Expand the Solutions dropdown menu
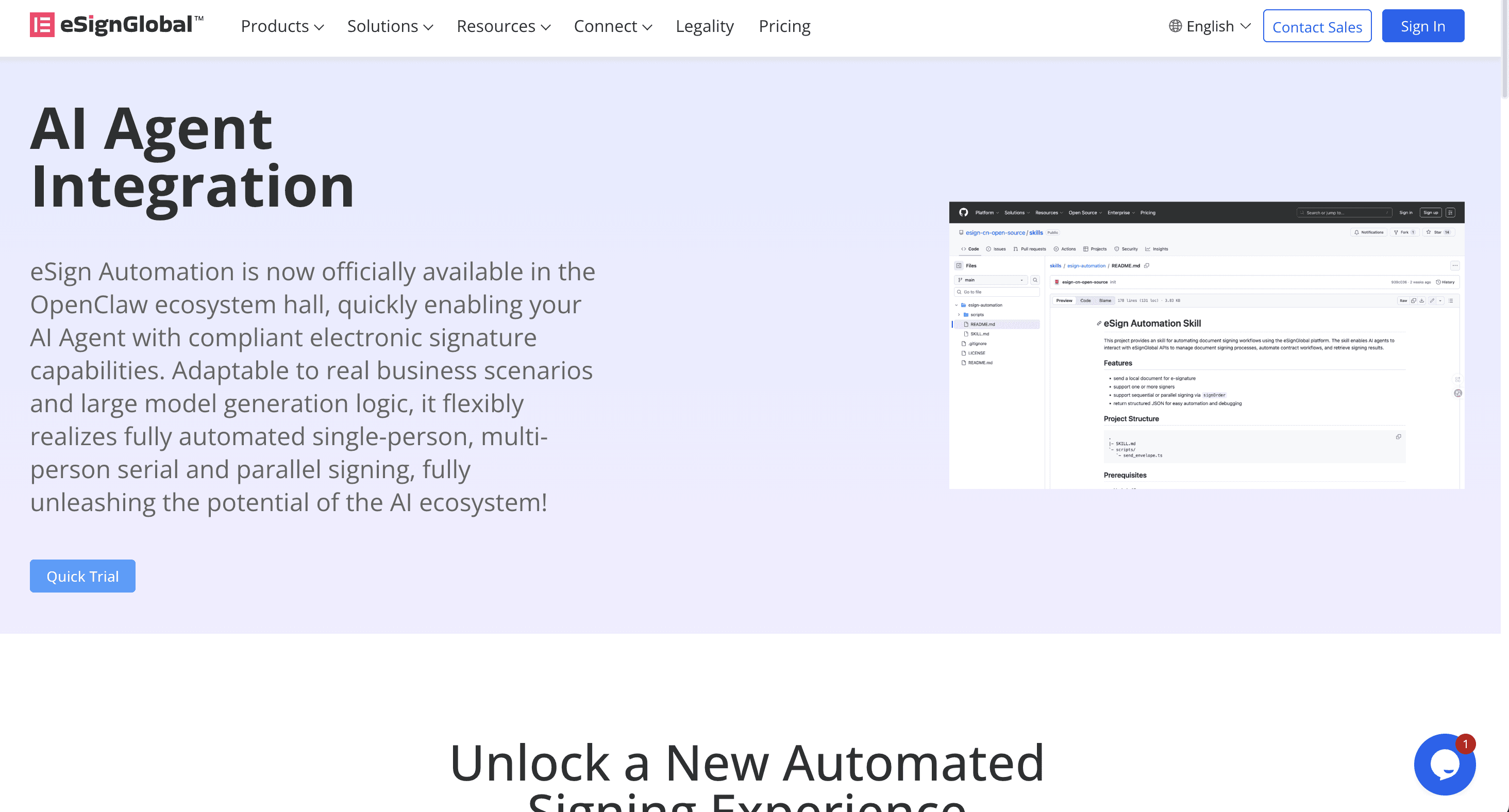This screenshot has height=812, width=1509. click(x=390, y=26)
